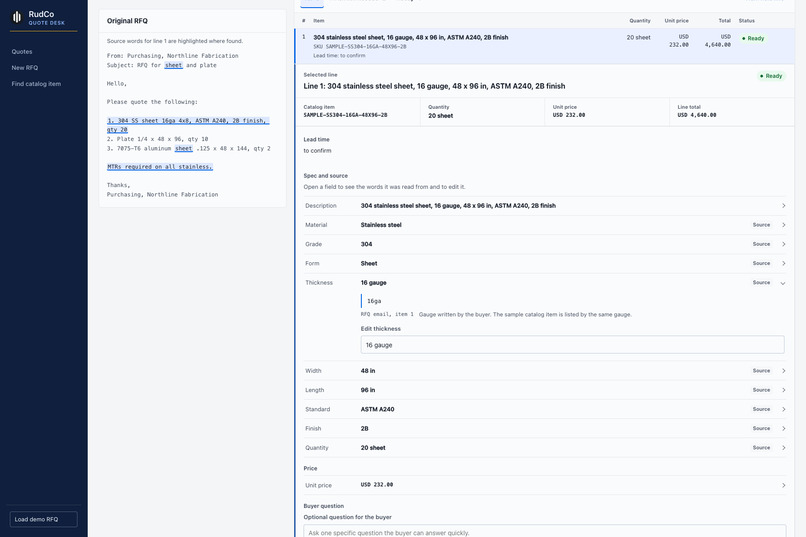
Task: Click Source badge on Finish row
Action: coord(761,429)
